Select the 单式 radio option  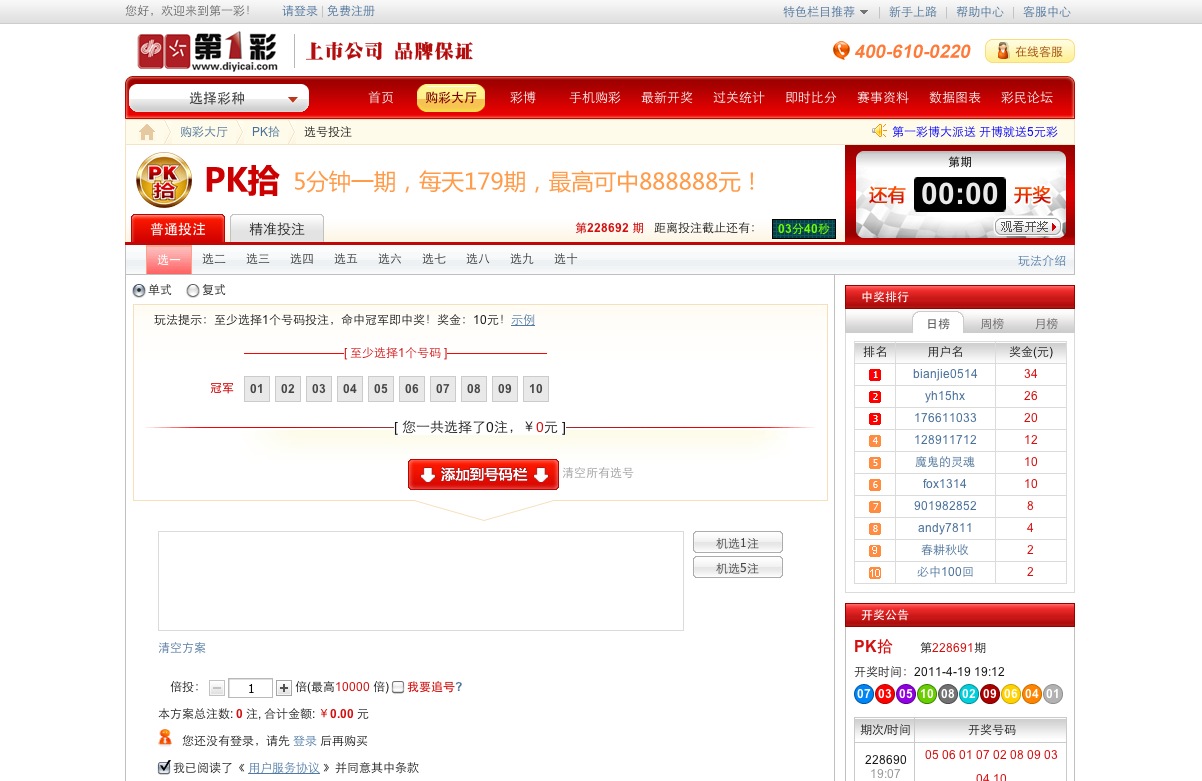[x=139, y=290]
